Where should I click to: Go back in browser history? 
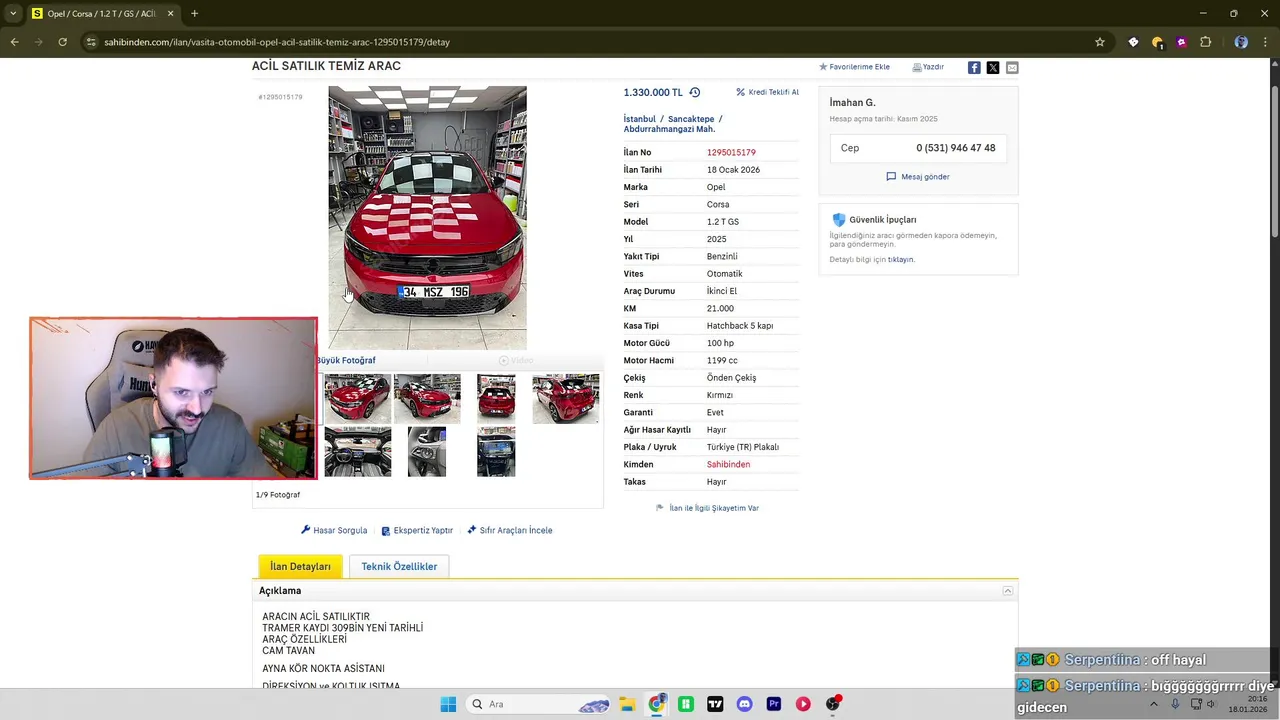pos(14,42)
